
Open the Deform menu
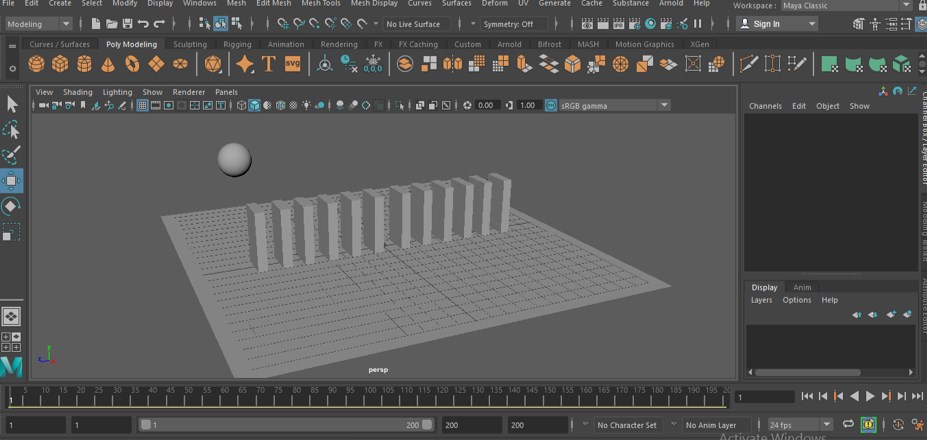pyautogui.click(x=494, y=4)
